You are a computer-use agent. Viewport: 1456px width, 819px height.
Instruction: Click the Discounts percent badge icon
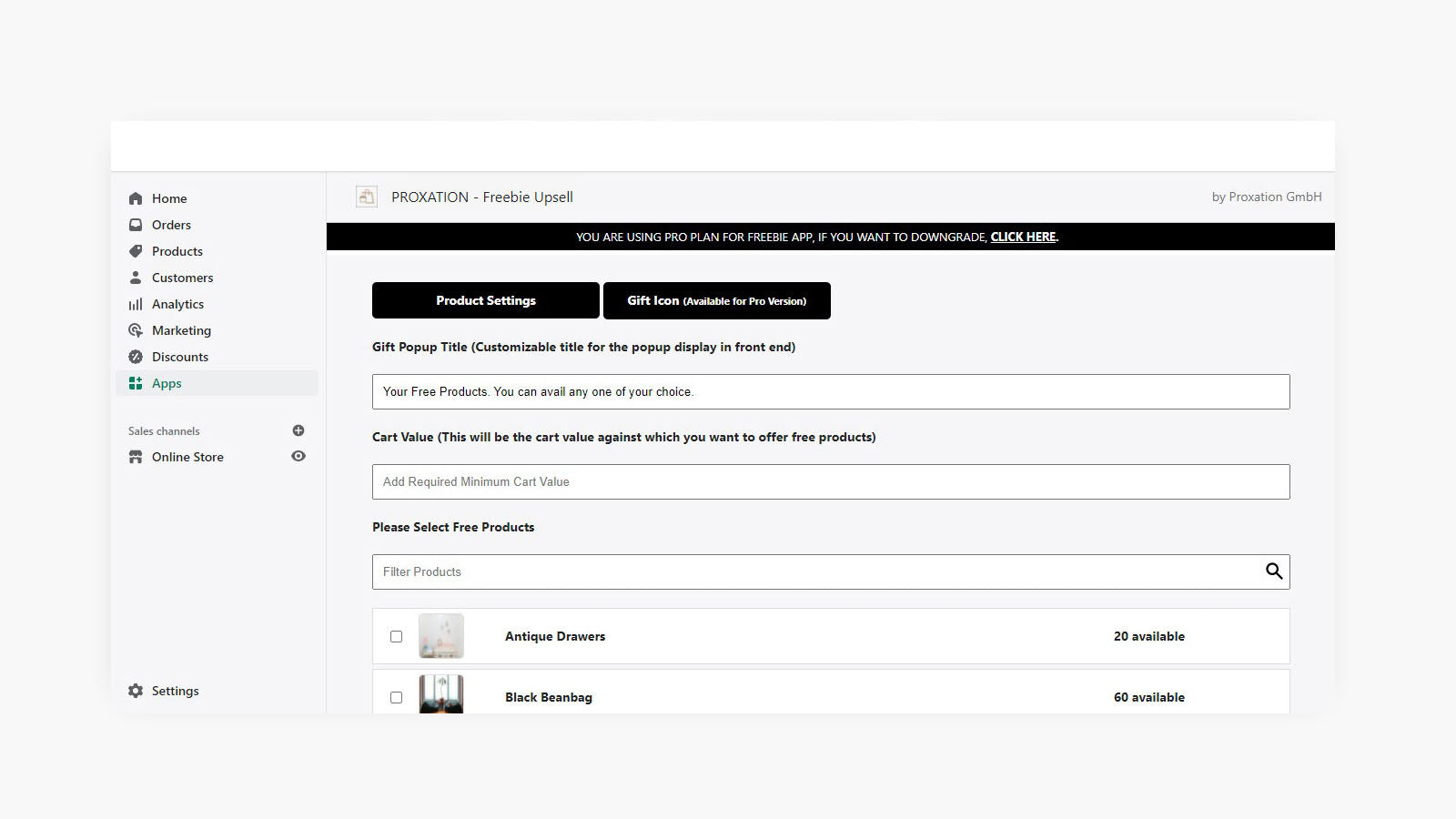[x=136, y=357]
